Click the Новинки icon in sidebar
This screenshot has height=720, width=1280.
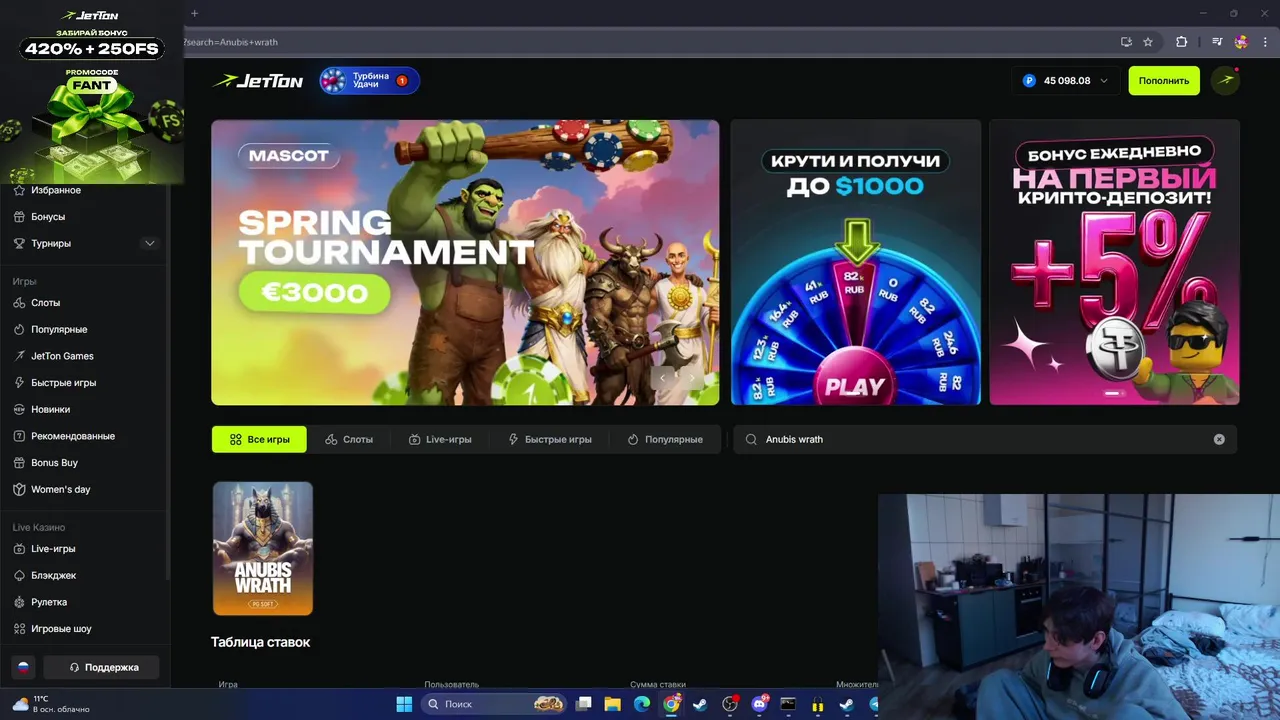[x=19, y=409]
